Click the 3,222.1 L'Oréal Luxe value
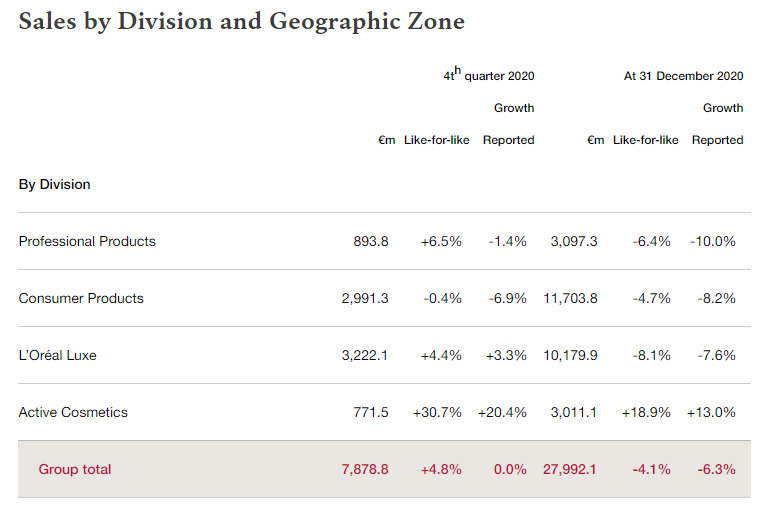 pos(365,355)
